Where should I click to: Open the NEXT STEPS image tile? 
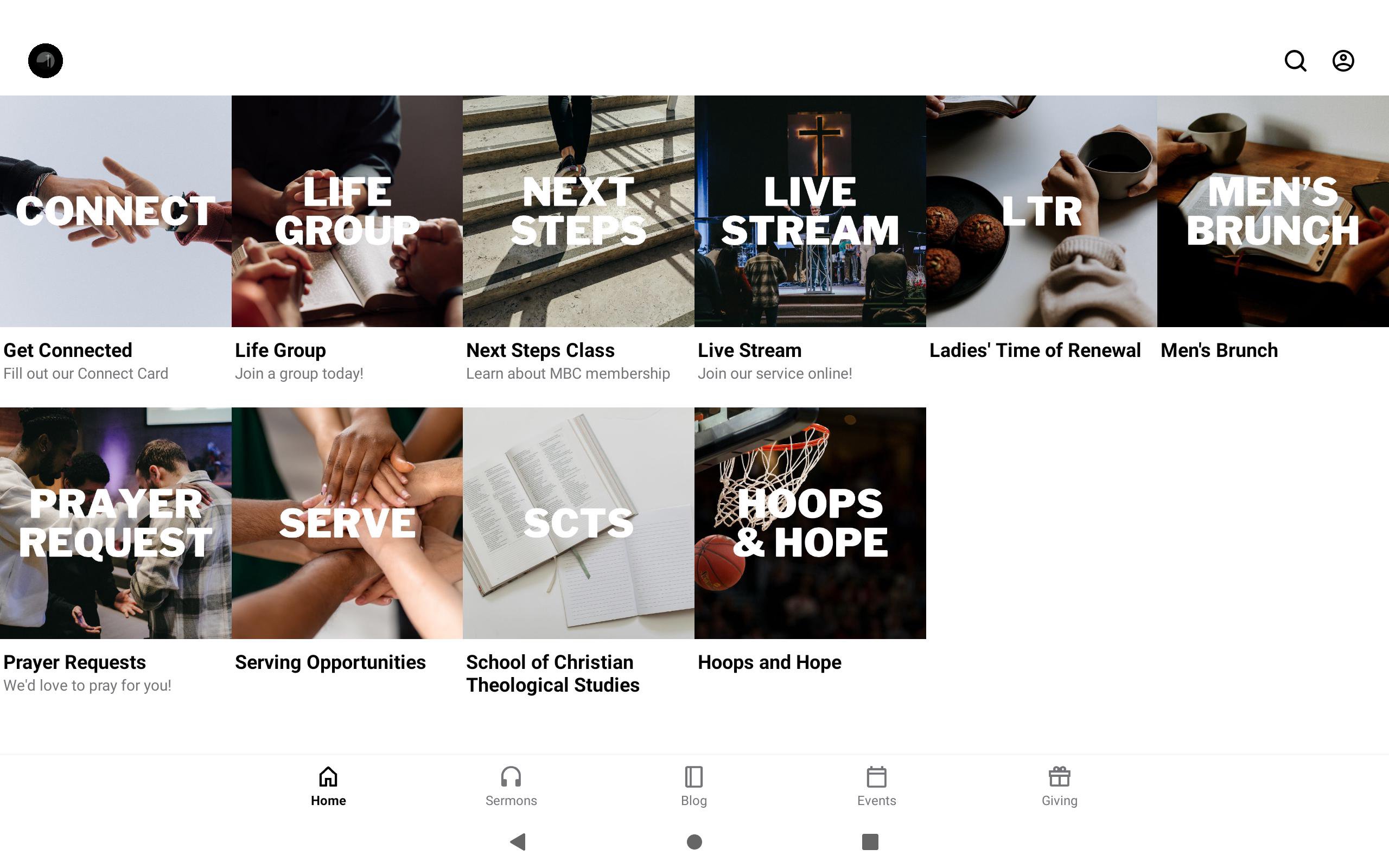(x=578, y=211)
